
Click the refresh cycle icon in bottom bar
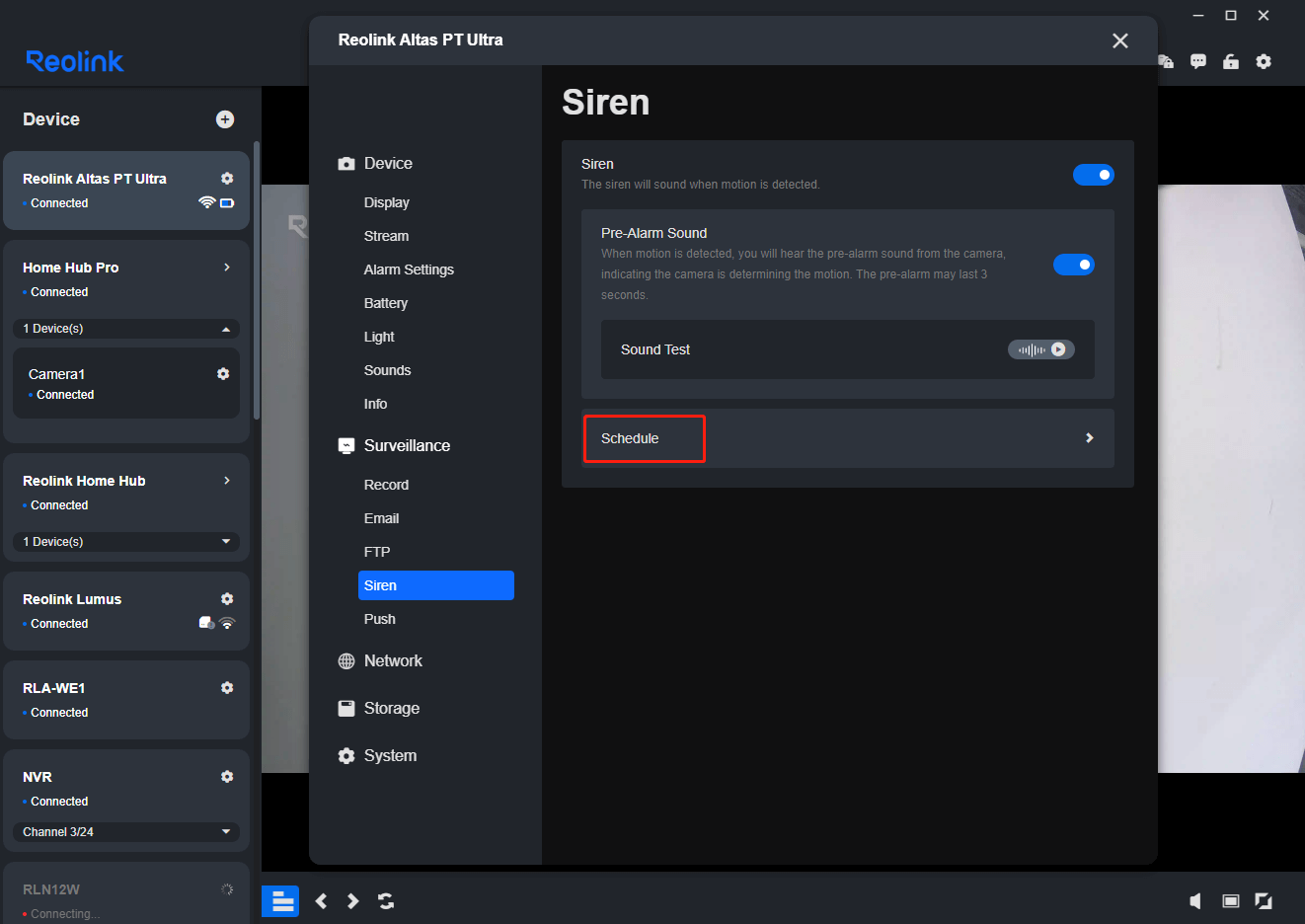pos(386,901)
